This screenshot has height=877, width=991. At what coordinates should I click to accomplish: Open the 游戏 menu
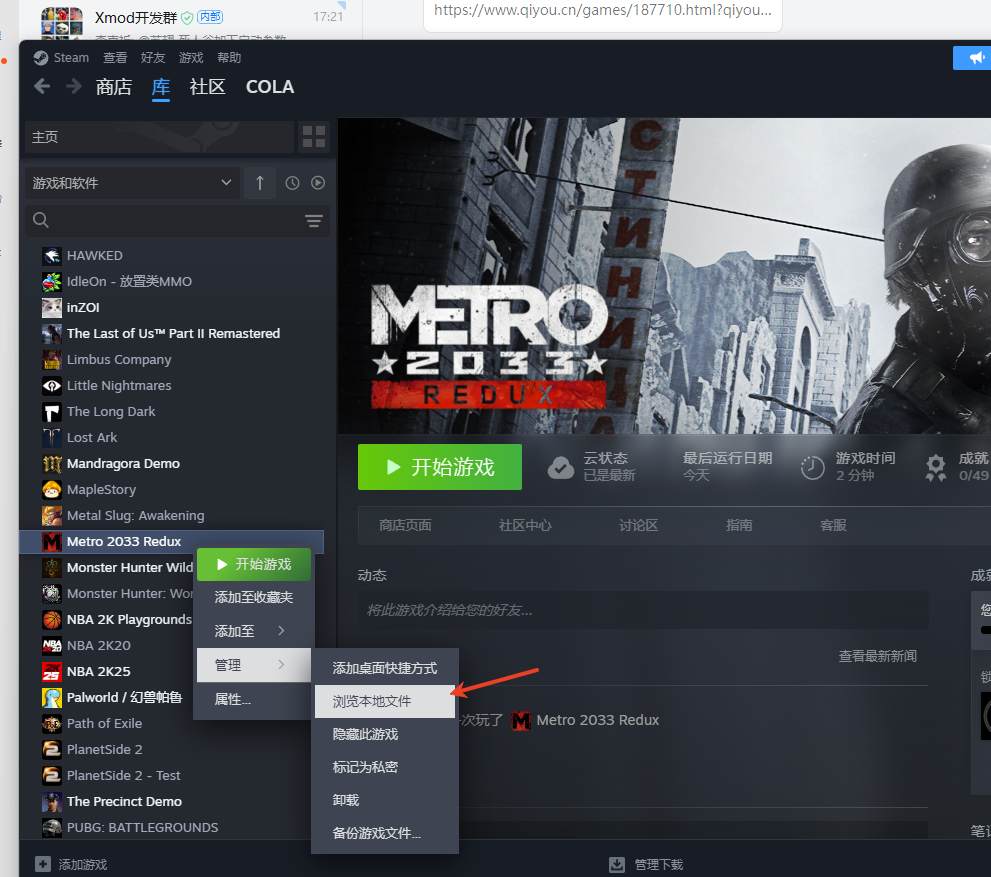[x=191, y=58]
